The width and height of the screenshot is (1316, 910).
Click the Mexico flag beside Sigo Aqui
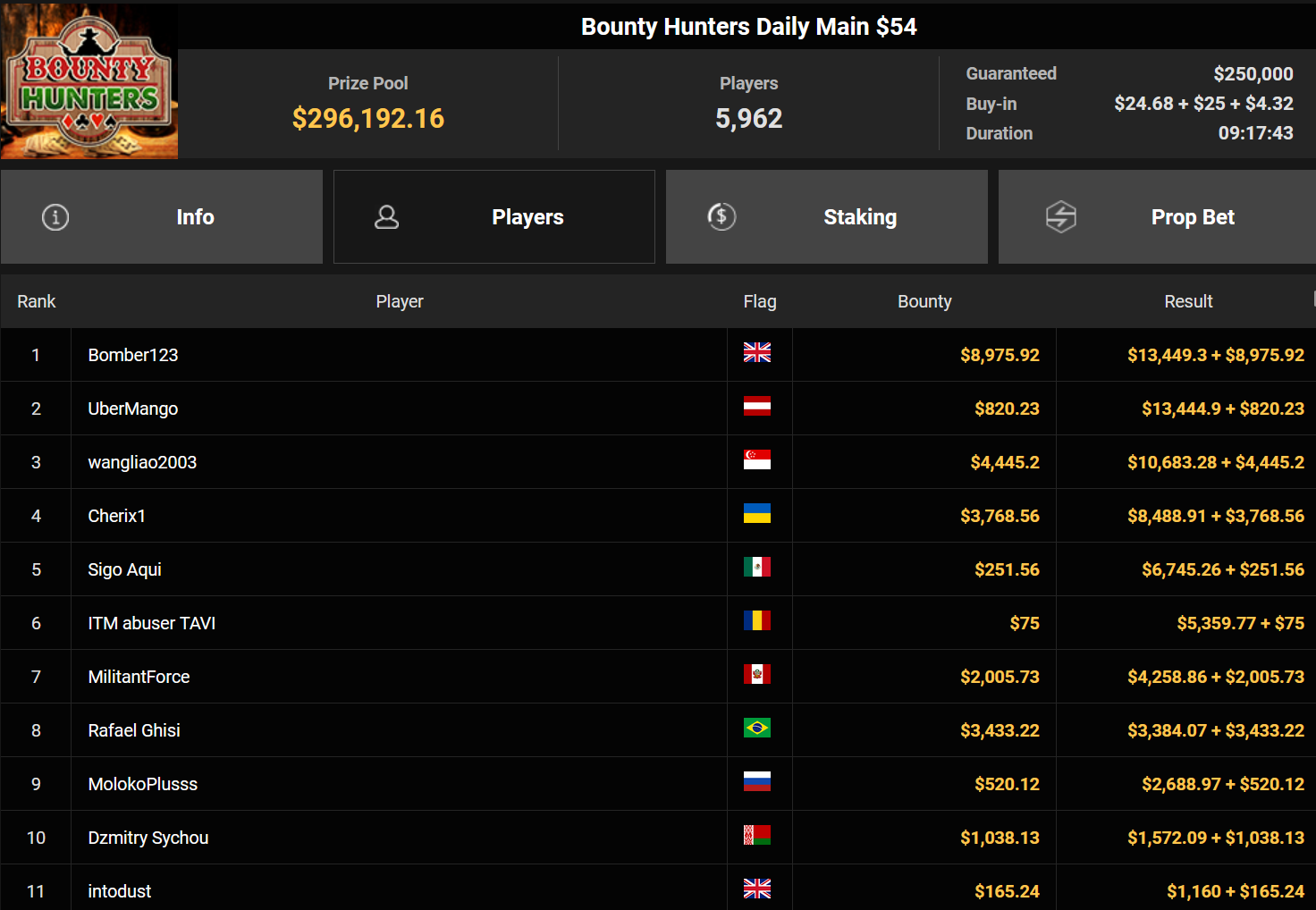pyautogui.click(x=756, y=568)
